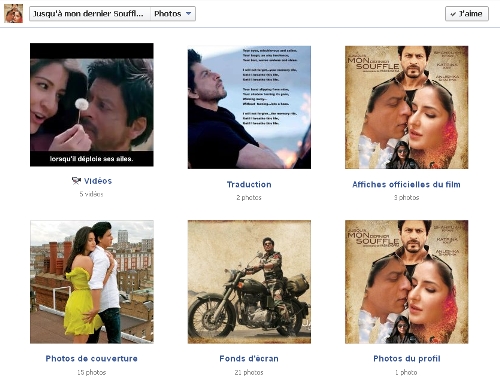The width and height of the screenshot is (500, 387).
Task: Click the 21 photos count under Fonds d'écran
Action: pos(249,372)
